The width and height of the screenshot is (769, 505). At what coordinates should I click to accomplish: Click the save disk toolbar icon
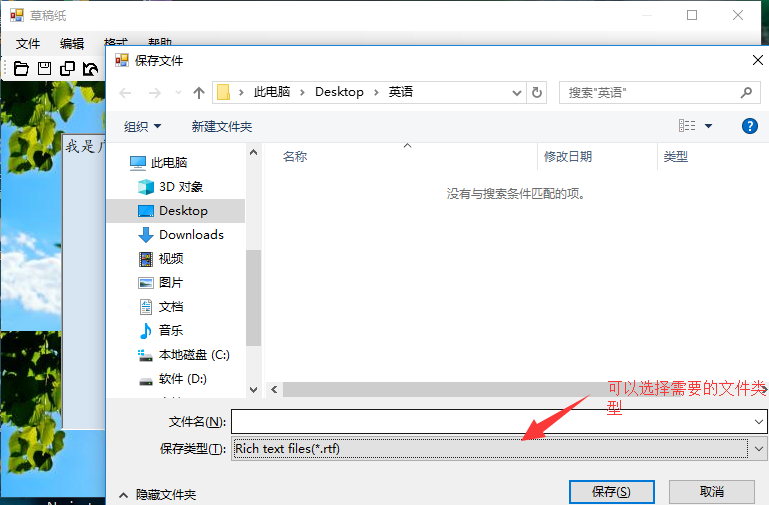tap(45, 69)
